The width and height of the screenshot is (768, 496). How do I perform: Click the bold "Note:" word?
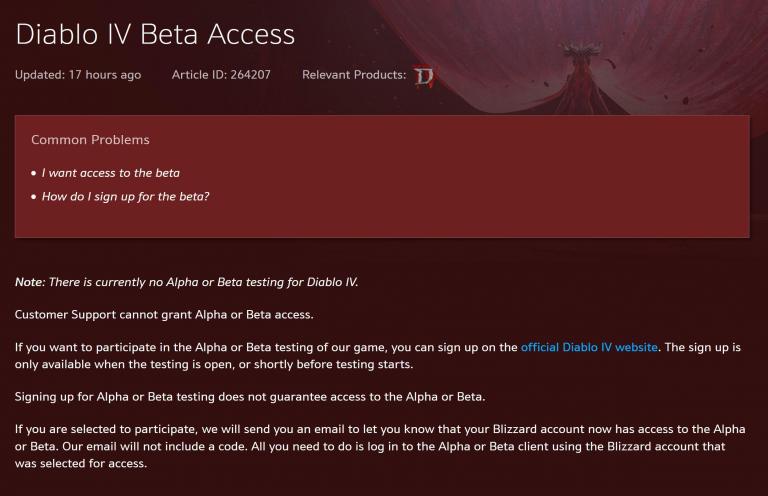pos(30,282)
